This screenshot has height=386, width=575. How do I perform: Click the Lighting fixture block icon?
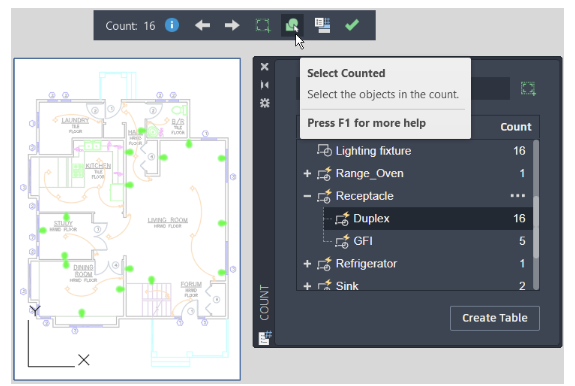tap(325, 150)
